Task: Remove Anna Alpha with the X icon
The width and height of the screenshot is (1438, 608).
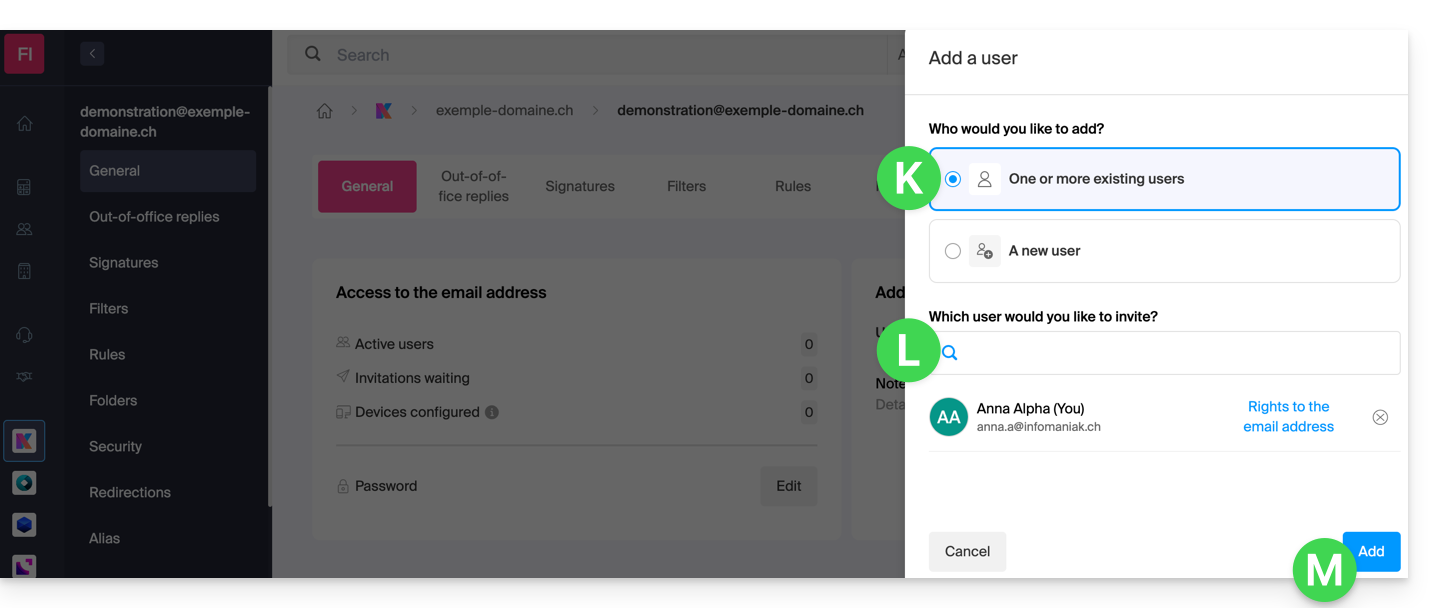Action: 1380,417
